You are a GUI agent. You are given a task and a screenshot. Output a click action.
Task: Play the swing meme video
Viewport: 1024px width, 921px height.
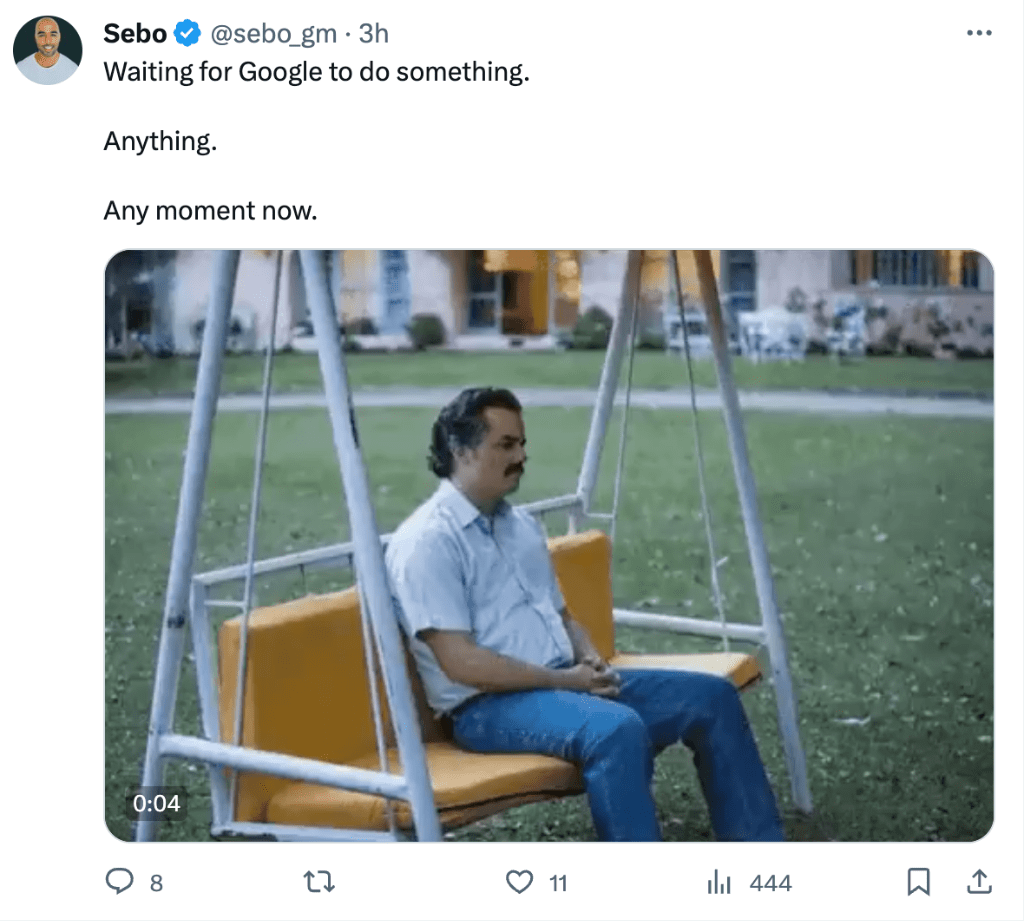[x=549, y=545]
